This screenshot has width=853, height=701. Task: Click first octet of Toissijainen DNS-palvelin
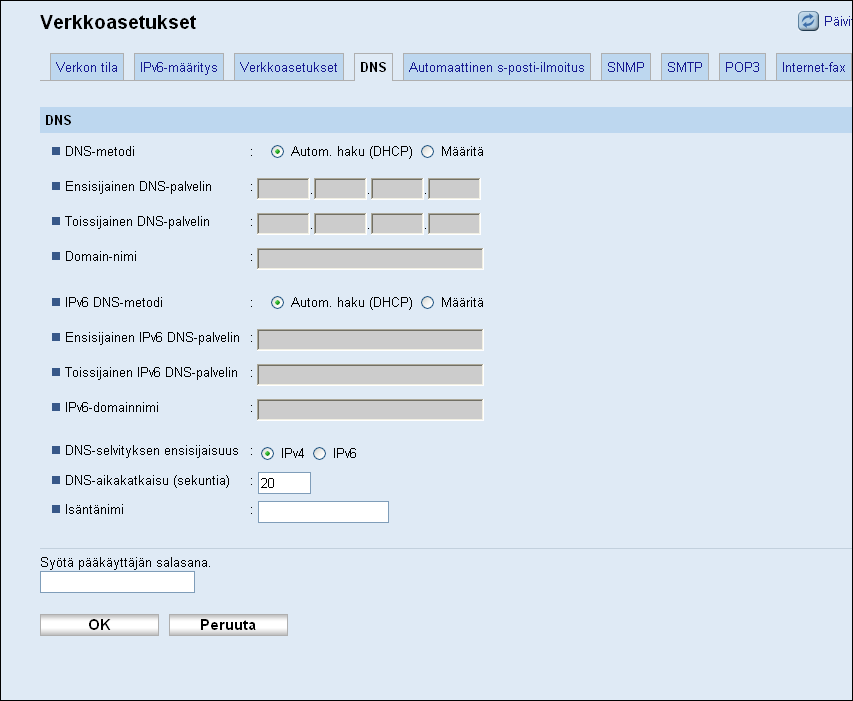point(283,224)
